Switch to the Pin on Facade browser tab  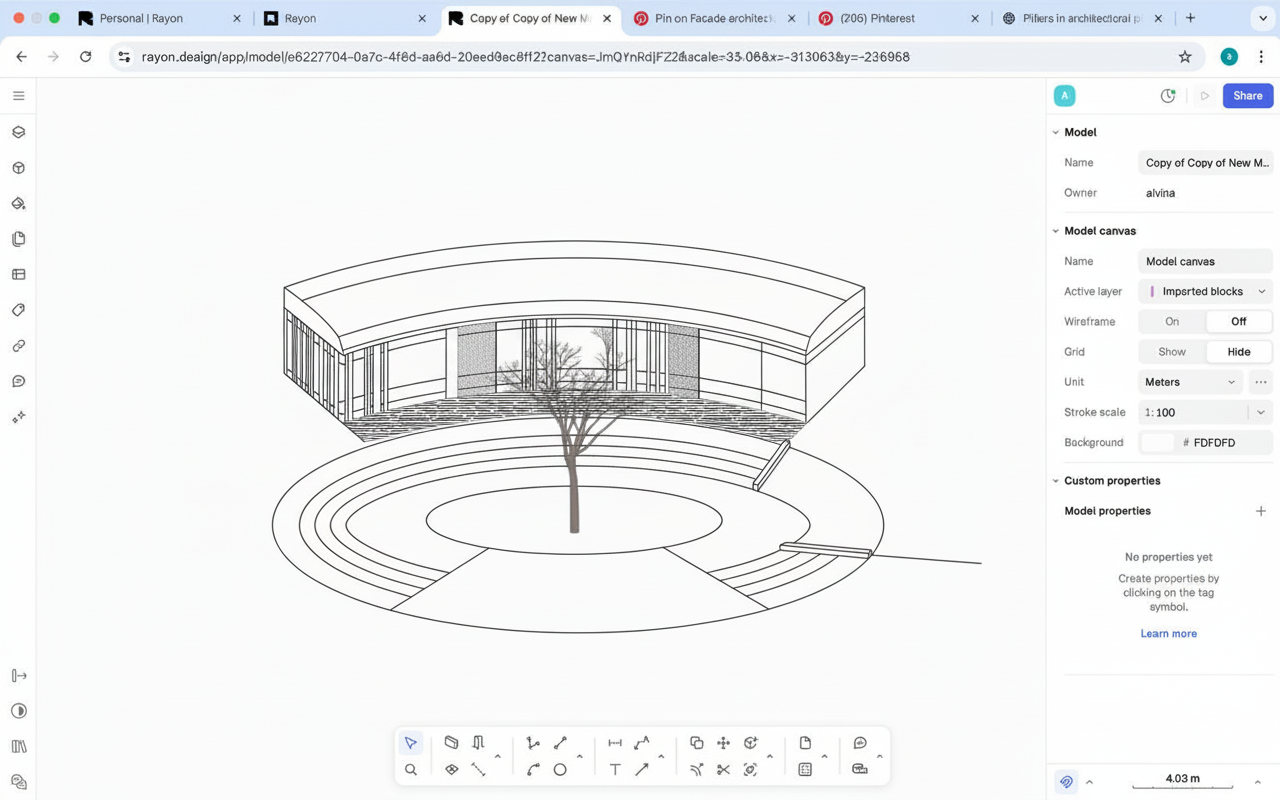713,18
